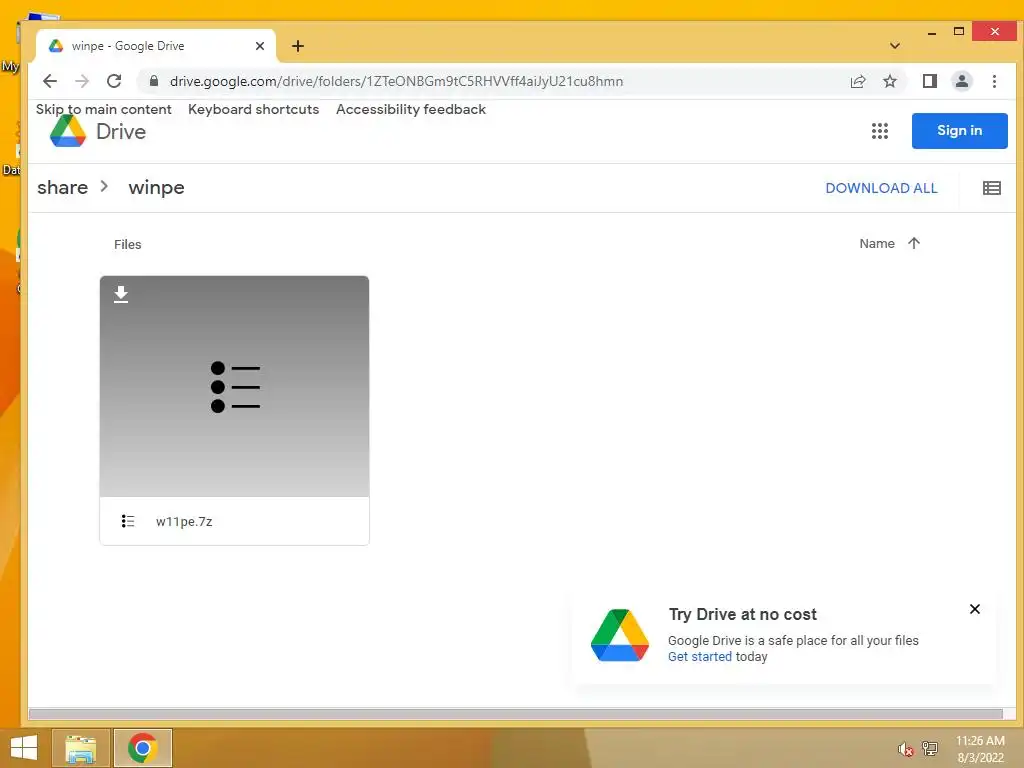This screenshot has width=1024, height=768.
Task: Close the winpe - Google Drive tab
Action: point(260,46)
